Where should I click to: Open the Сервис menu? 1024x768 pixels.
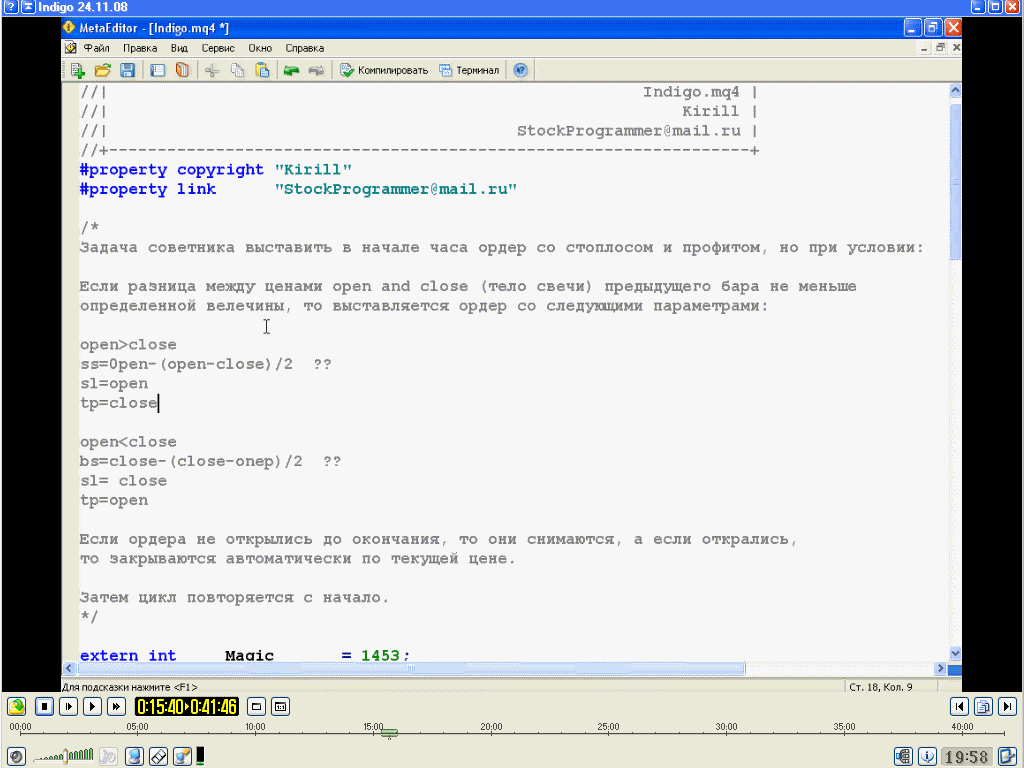pos(218,47)
